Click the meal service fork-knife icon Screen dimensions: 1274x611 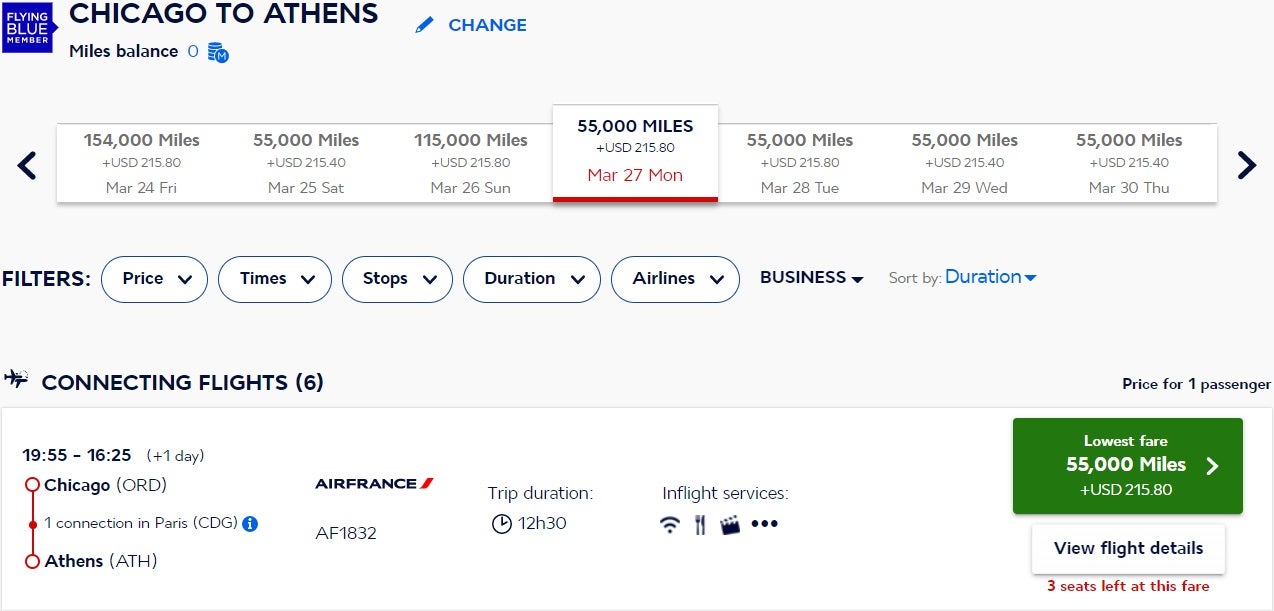pyautogui.click(x=700, y=524)
